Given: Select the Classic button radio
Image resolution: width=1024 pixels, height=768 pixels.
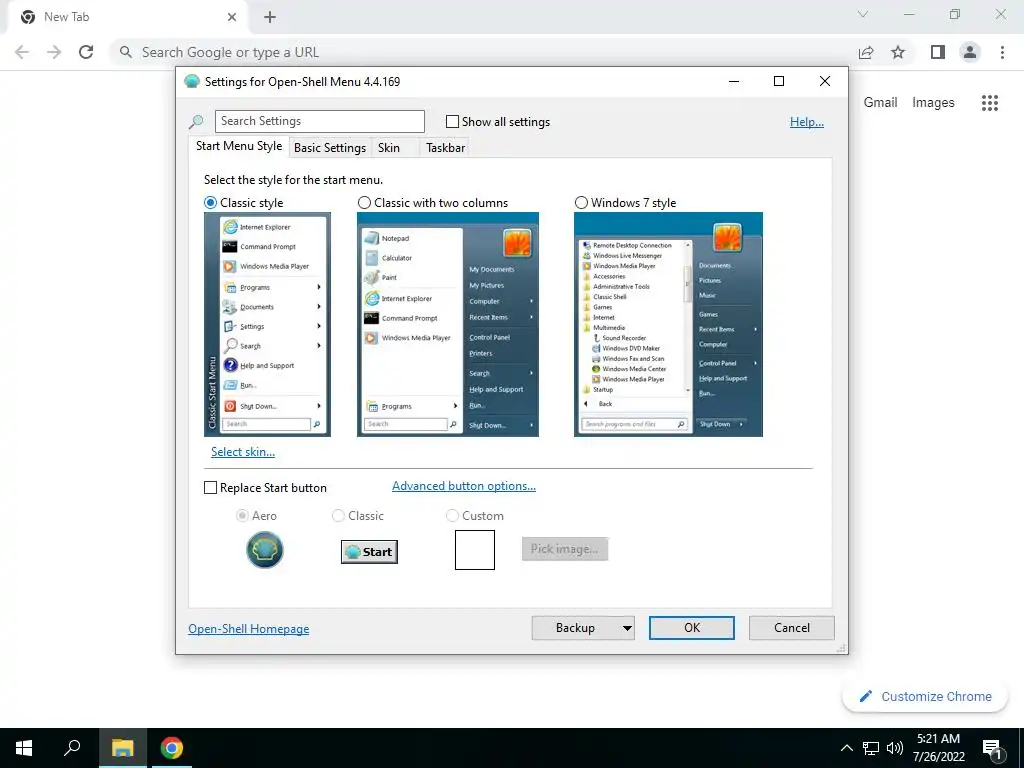Looking at the screenshot, I should click(x=338, y=516).
